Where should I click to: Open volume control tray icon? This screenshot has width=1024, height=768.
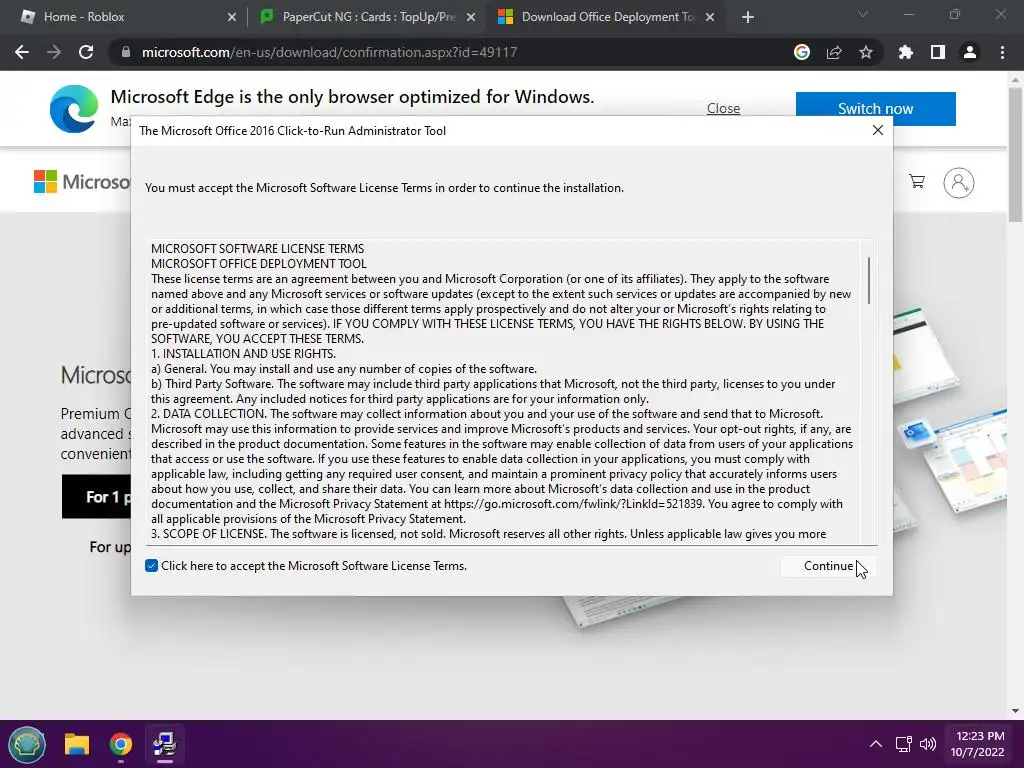[927, 744]
